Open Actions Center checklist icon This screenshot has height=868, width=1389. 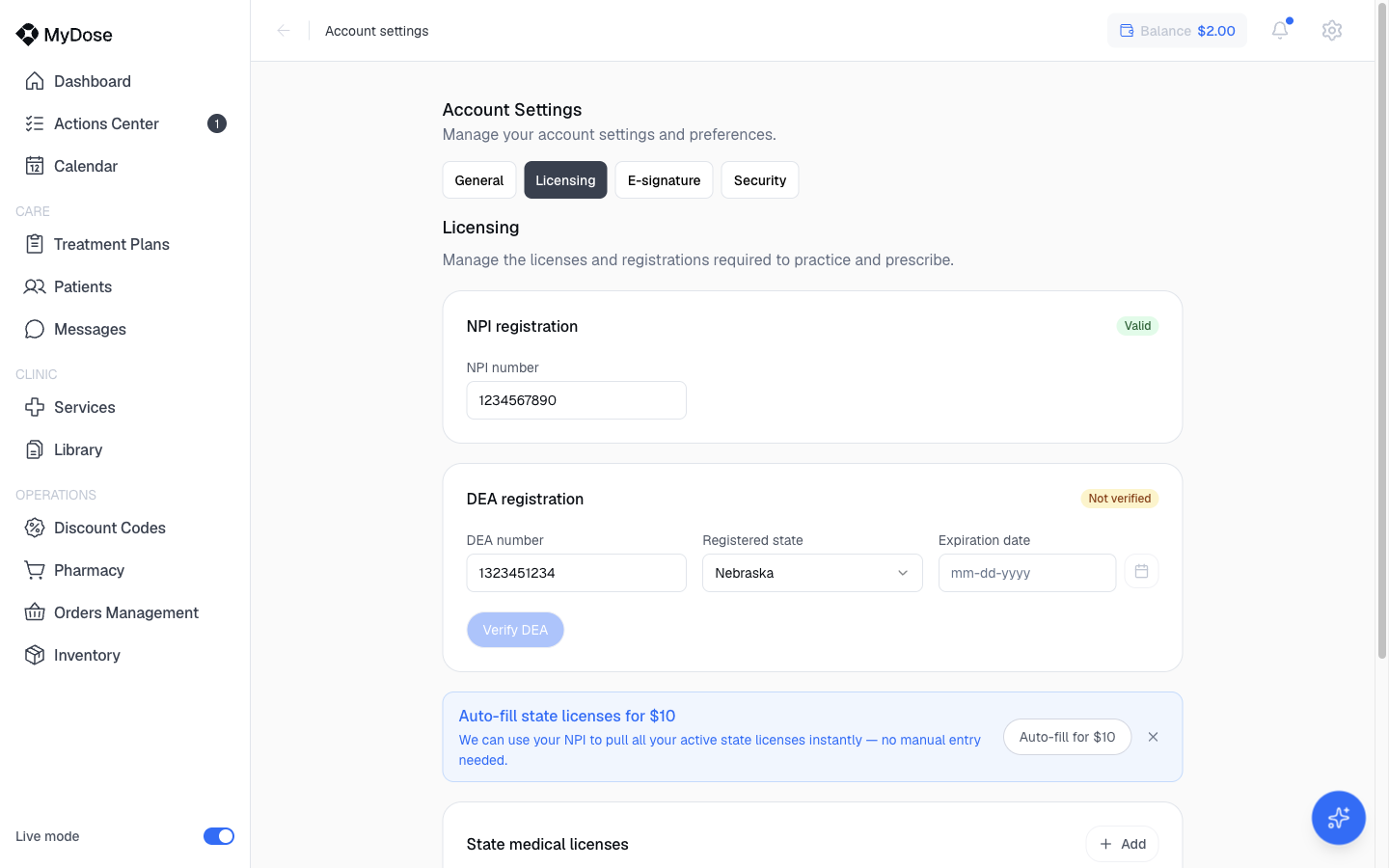click(35, 123)
